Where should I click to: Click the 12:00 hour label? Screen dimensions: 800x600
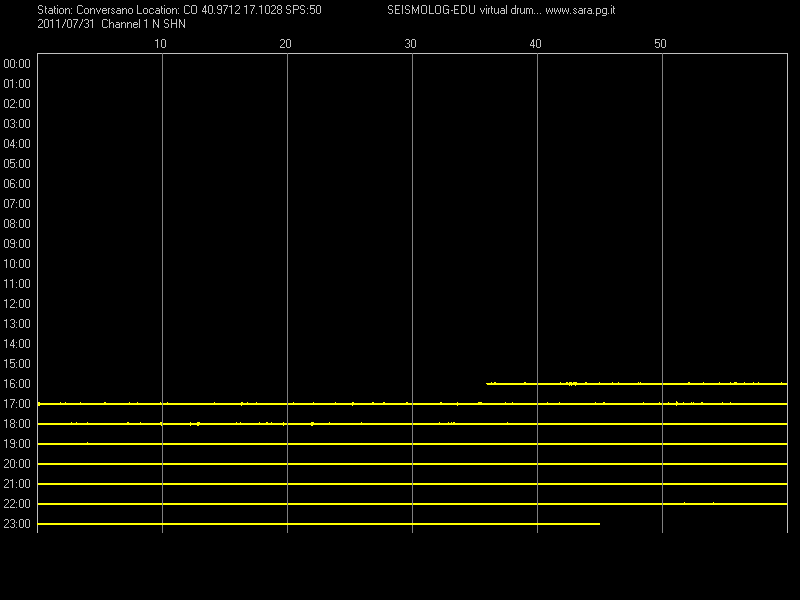17,304
